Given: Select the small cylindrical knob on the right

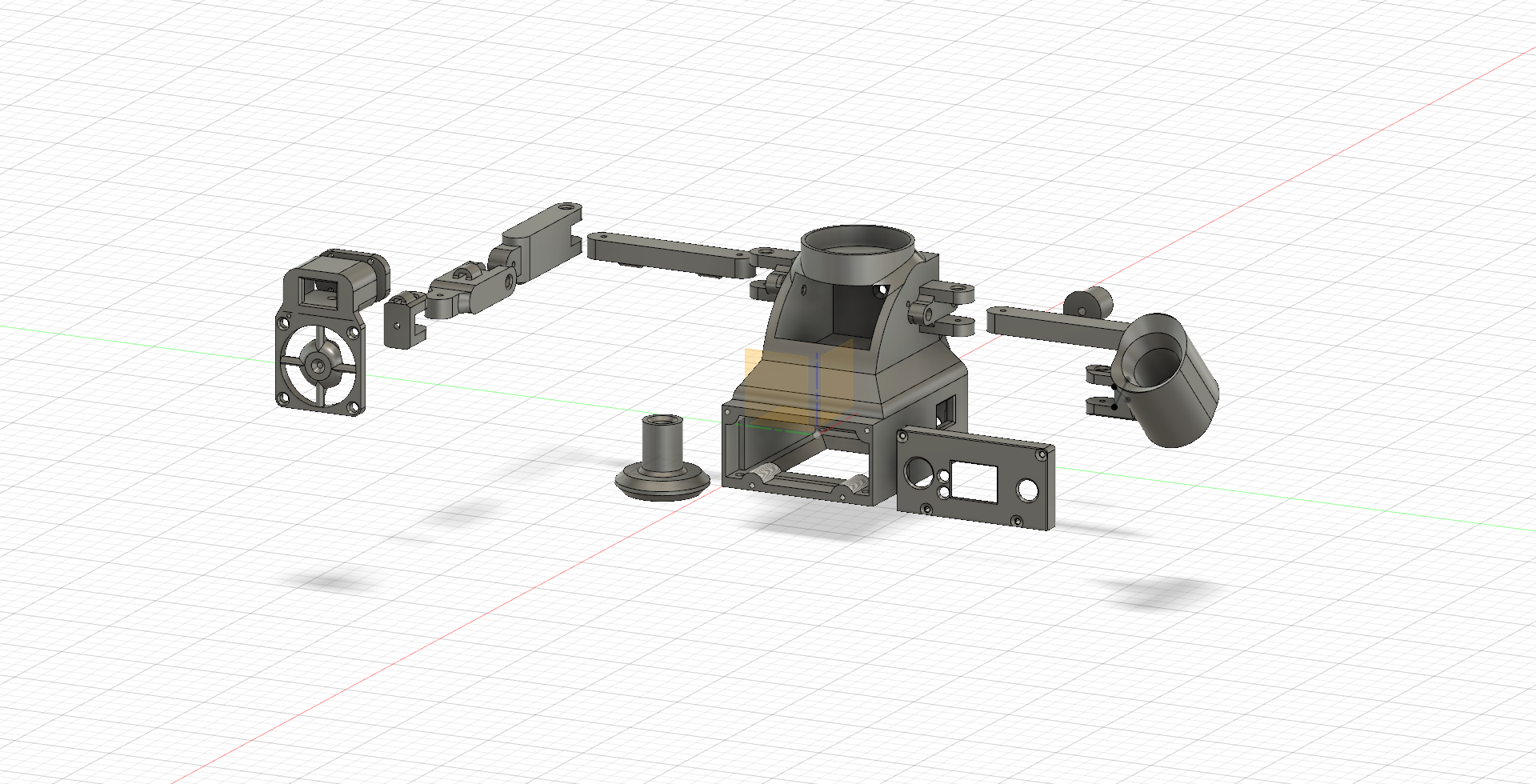Looking at the screenshot, I should tap(1088, 302).
